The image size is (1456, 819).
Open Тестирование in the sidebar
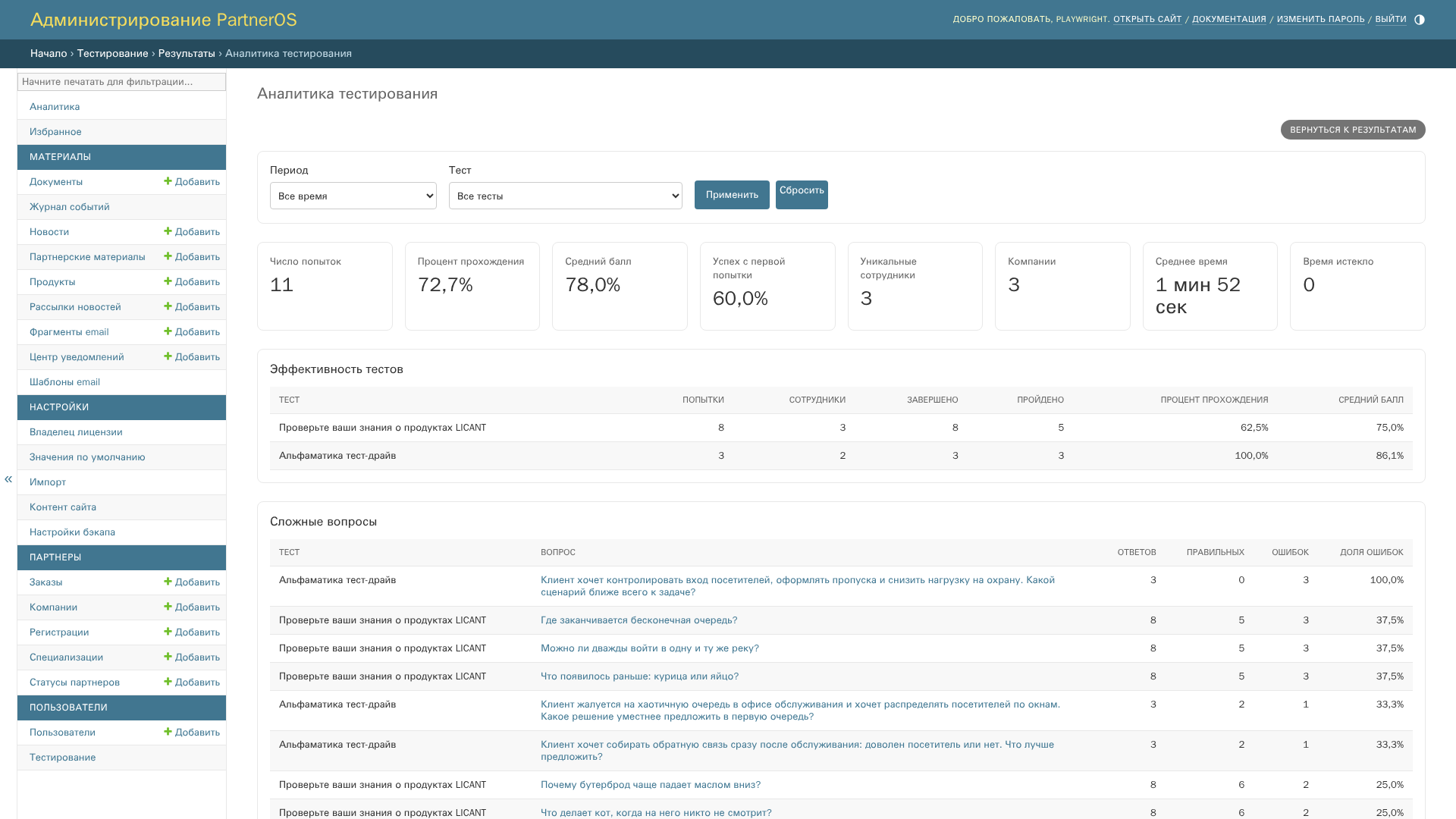click(63, 758)
